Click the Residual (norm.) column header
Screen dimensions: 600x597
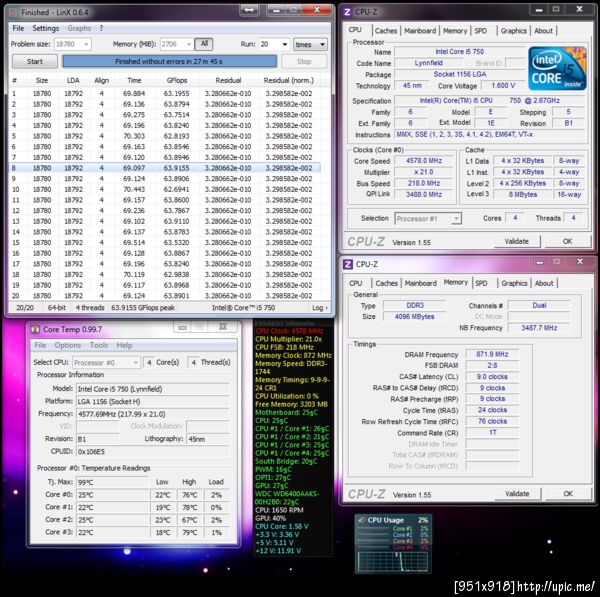289,80
